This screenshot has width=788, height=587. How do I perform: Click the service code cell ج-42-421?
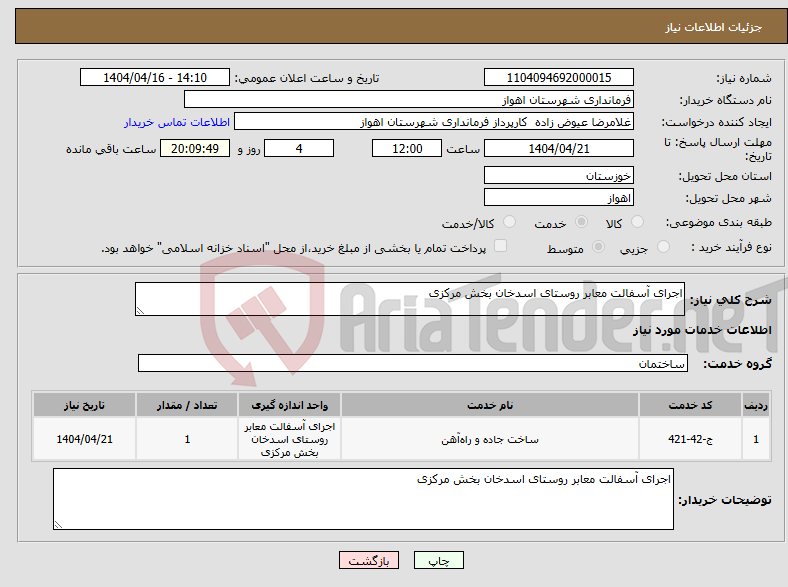(691, 439)
